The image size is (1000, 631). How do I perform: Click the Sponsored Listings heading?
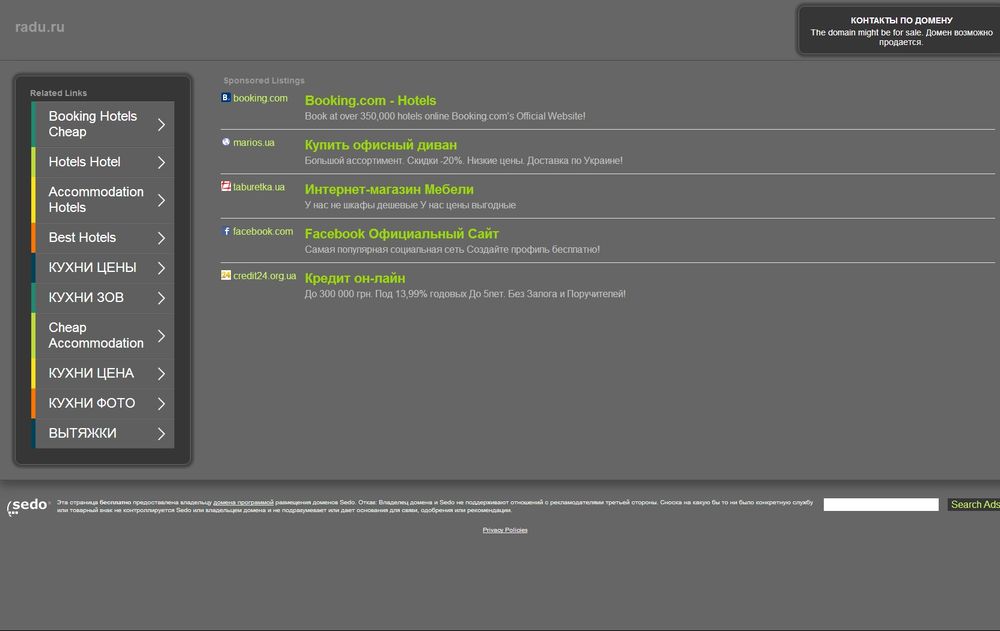[264, 80]
